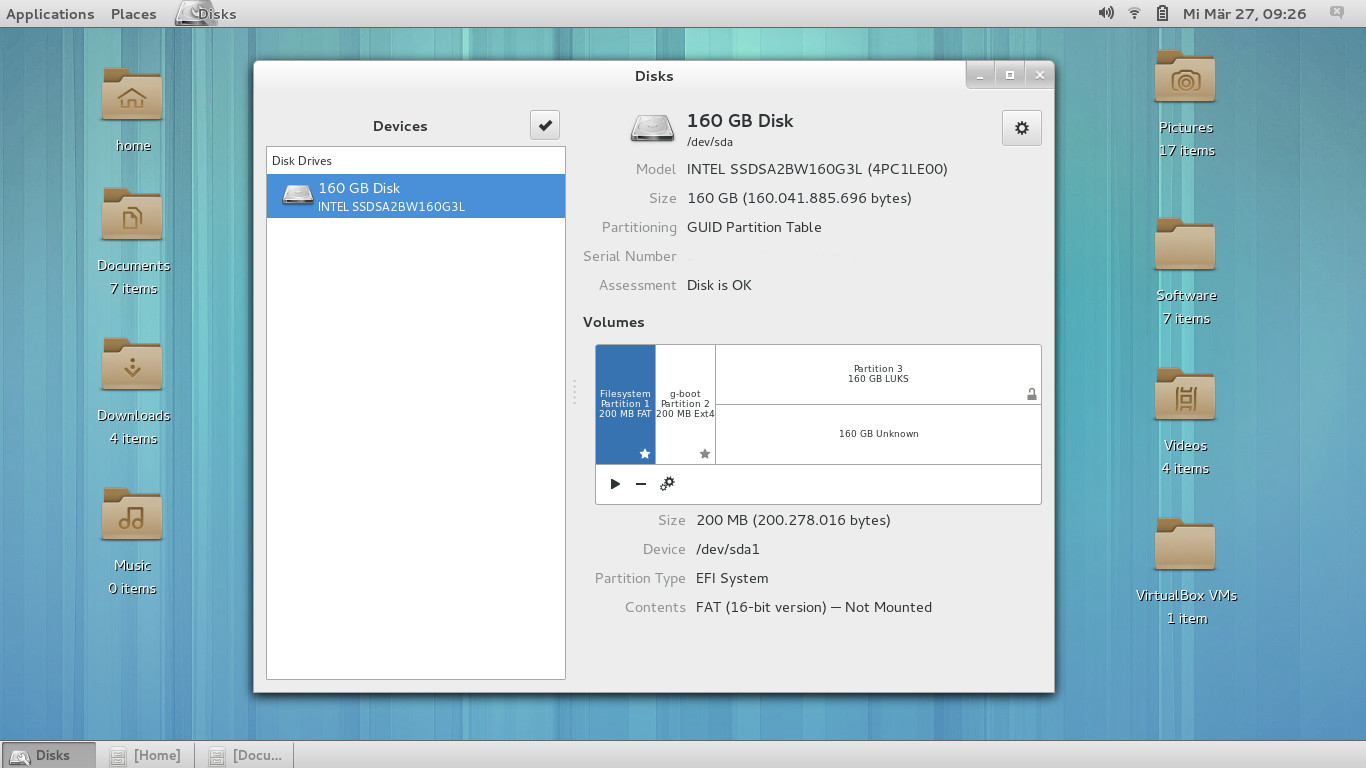1366x768 pixels.
Task: Click the "1 item" count under VirtualBox VMs
Action: tap(1187, 619)
